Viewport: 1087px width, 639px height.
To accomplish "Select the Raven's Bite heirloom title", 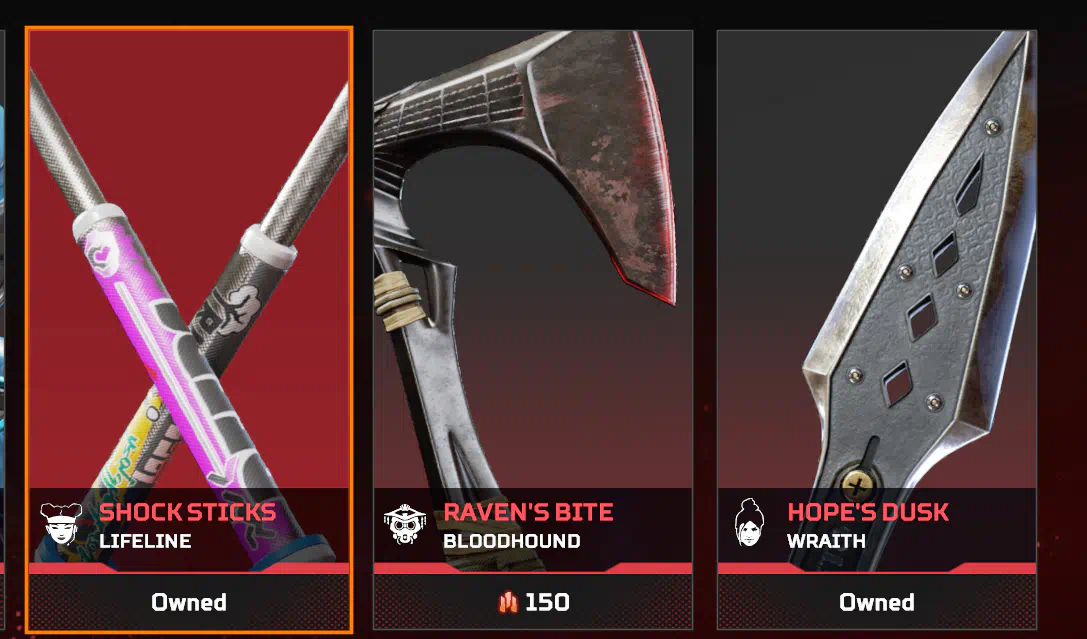I will [x=528, y=512].
